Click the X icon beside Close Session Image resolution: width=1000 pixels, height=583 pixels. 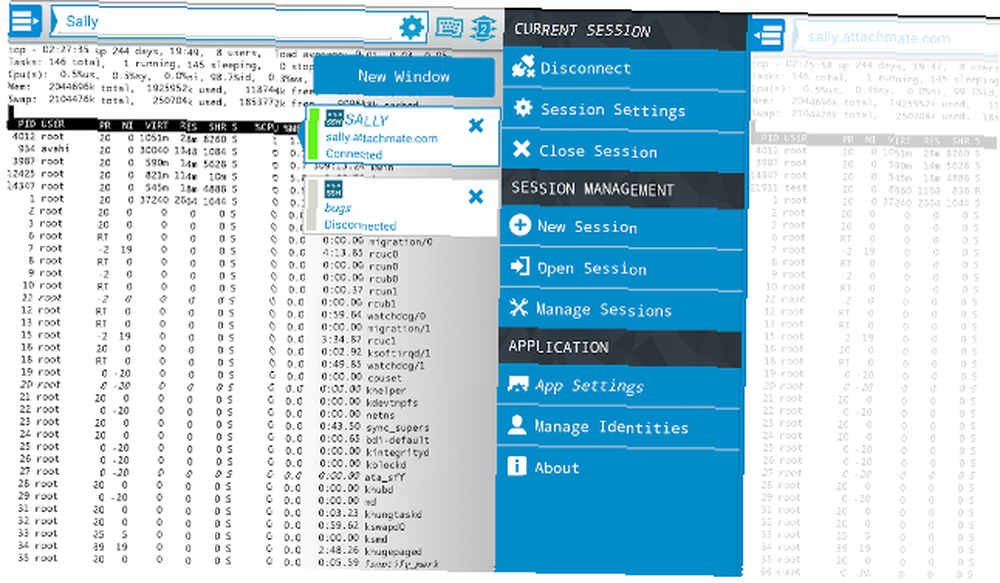coord(521,149)
